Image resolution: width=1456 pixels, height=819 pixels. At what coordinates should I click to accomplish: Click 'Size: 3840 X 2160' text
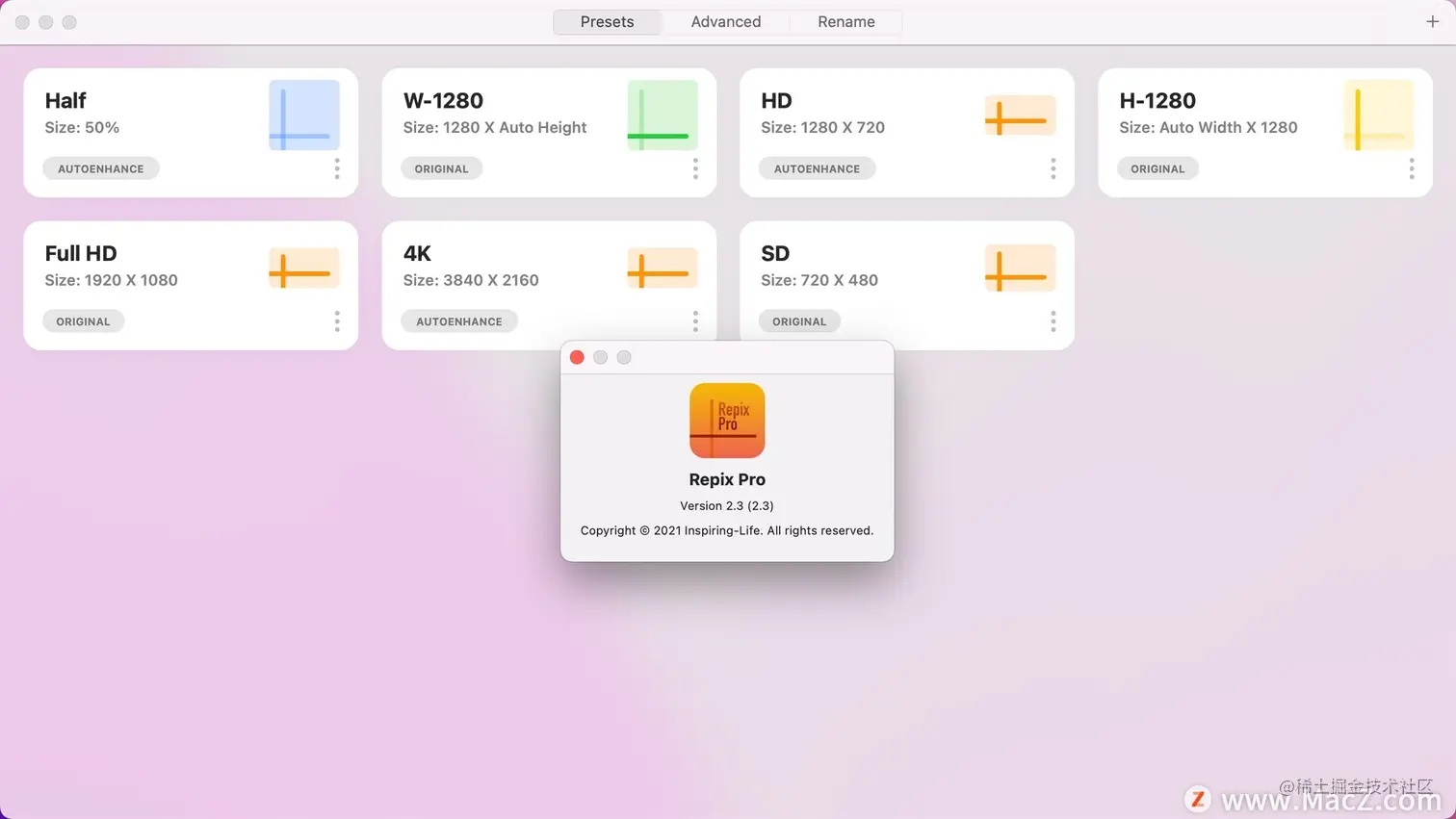471,280
